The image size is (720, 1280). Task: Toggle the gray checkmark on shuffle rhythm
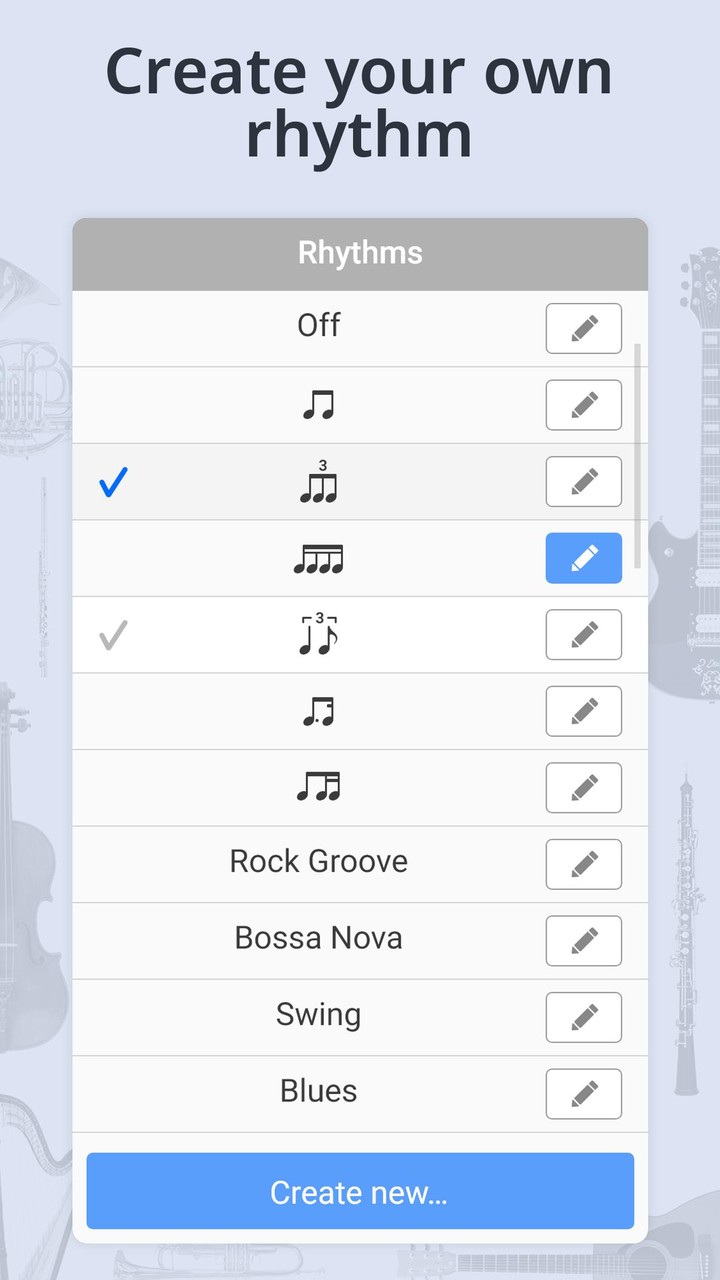[114, 635]
